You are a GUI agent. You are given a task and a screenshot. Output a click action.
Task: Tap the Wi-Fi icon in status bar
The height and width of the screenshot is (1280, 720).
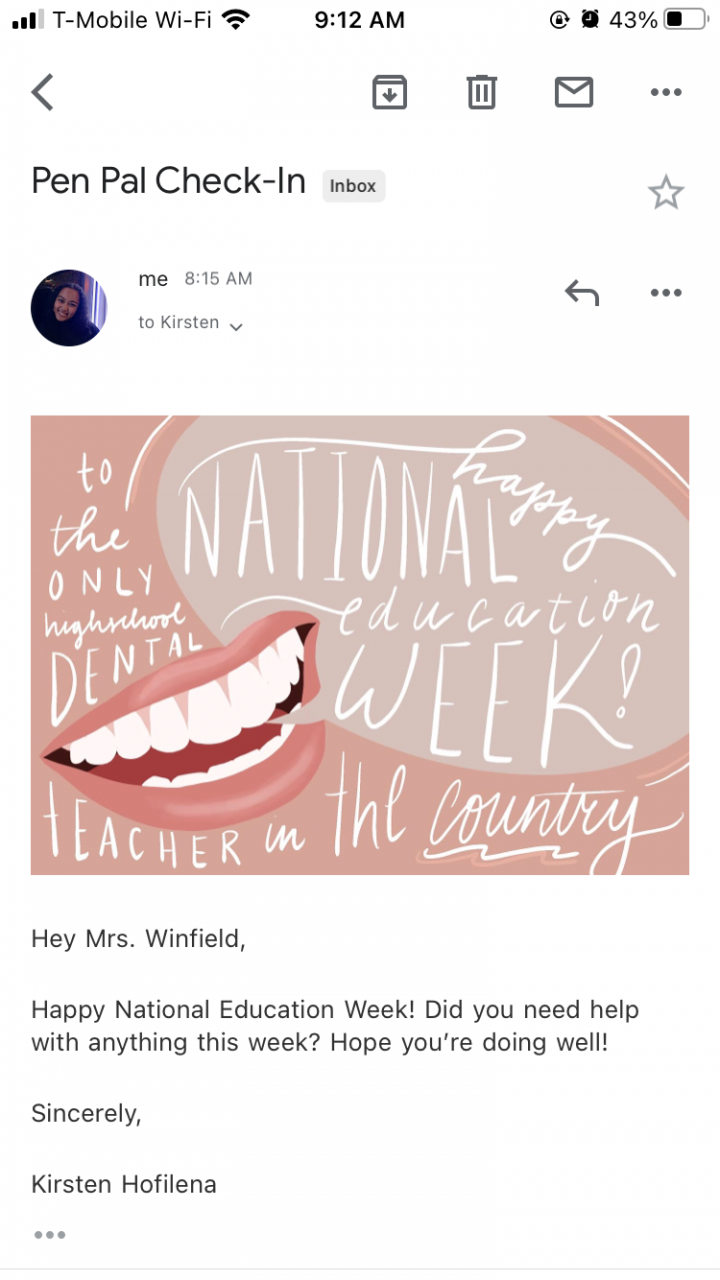[236, 19]
